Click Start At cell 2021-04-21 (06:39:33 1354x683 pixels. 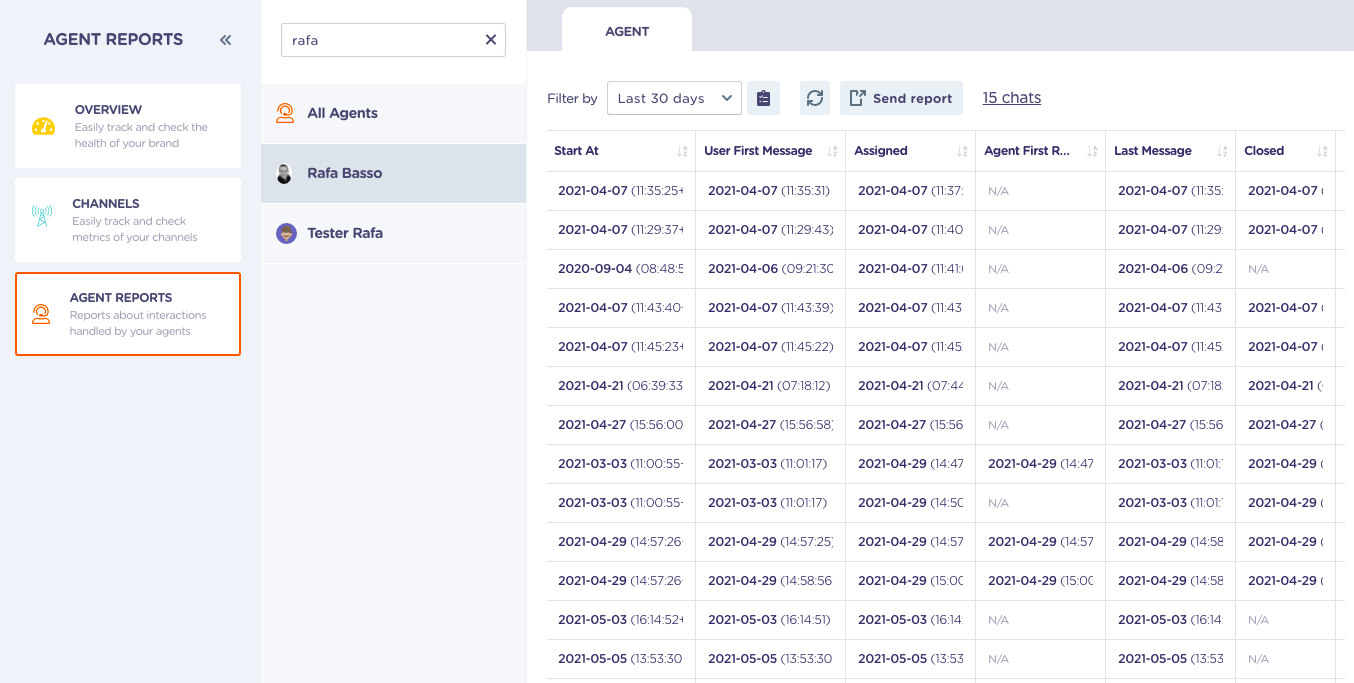[621, 386]
